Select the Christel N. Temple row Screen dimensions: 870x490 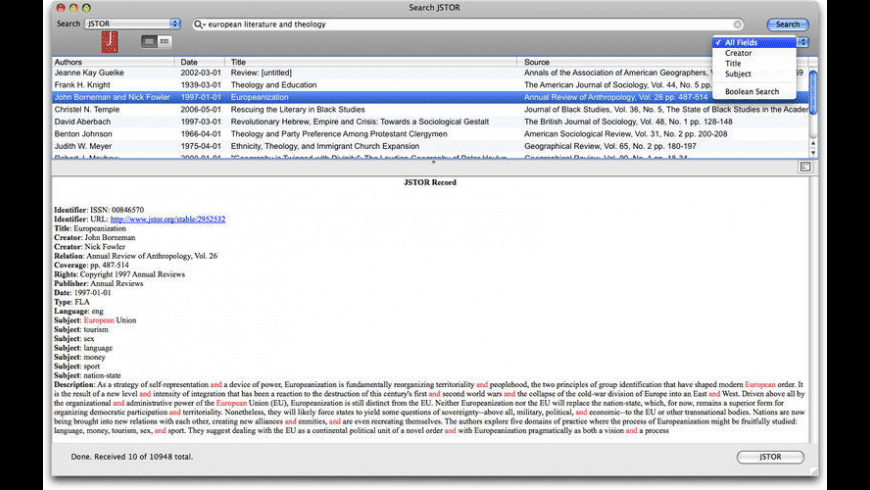(431, 109)
